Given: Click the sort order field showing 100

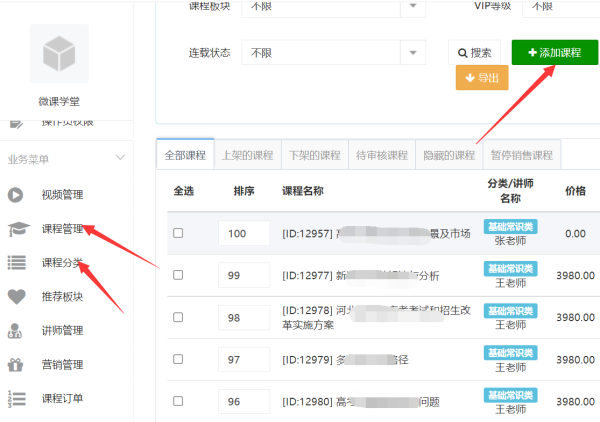Looking at the screenshot, I should tap(244, 233).
